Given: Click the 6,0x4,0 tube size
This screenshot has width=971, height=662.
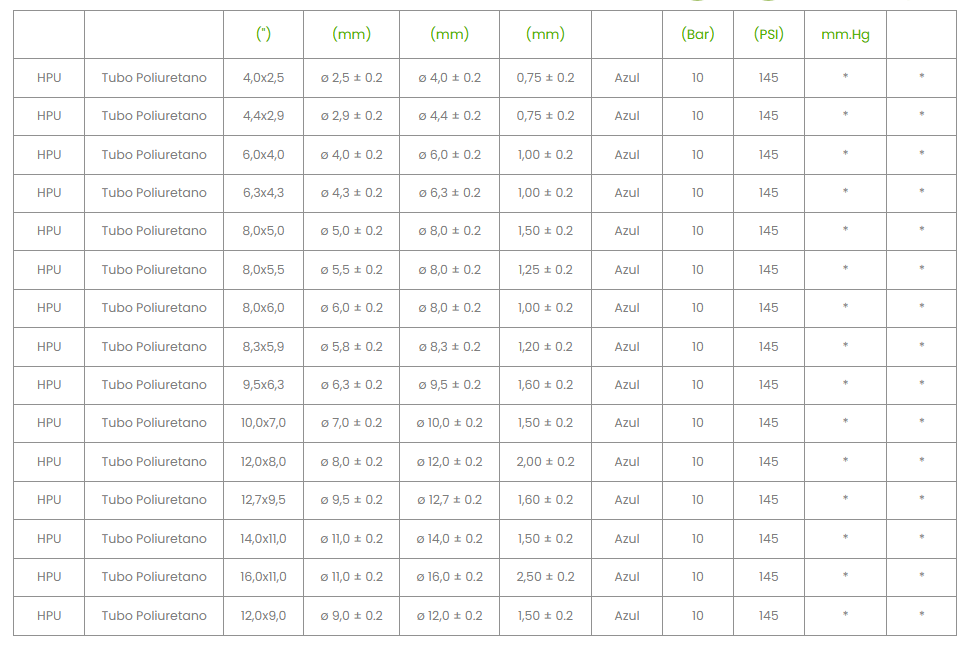Looking at the screenshot, I should [263, 155].
